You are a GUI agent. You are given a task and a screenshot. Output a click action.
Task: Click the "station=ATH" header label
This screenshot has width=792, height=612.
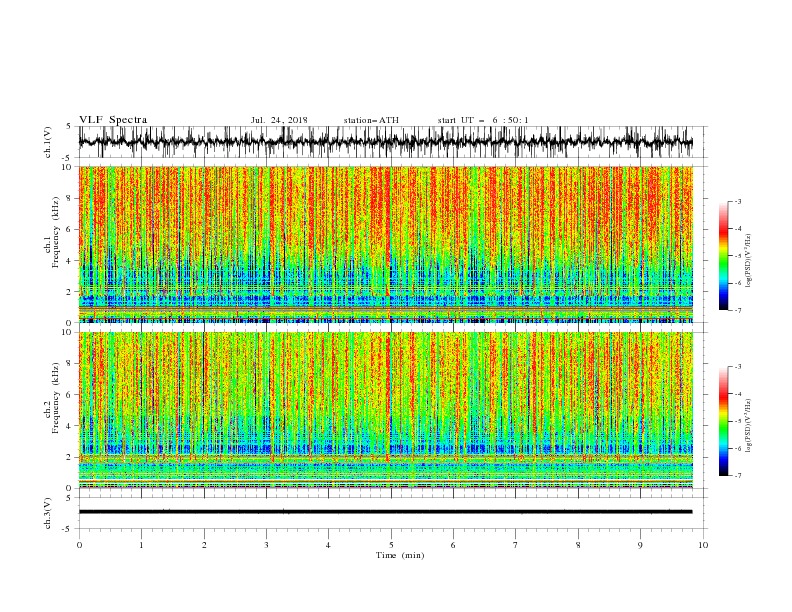pos(371,120)
